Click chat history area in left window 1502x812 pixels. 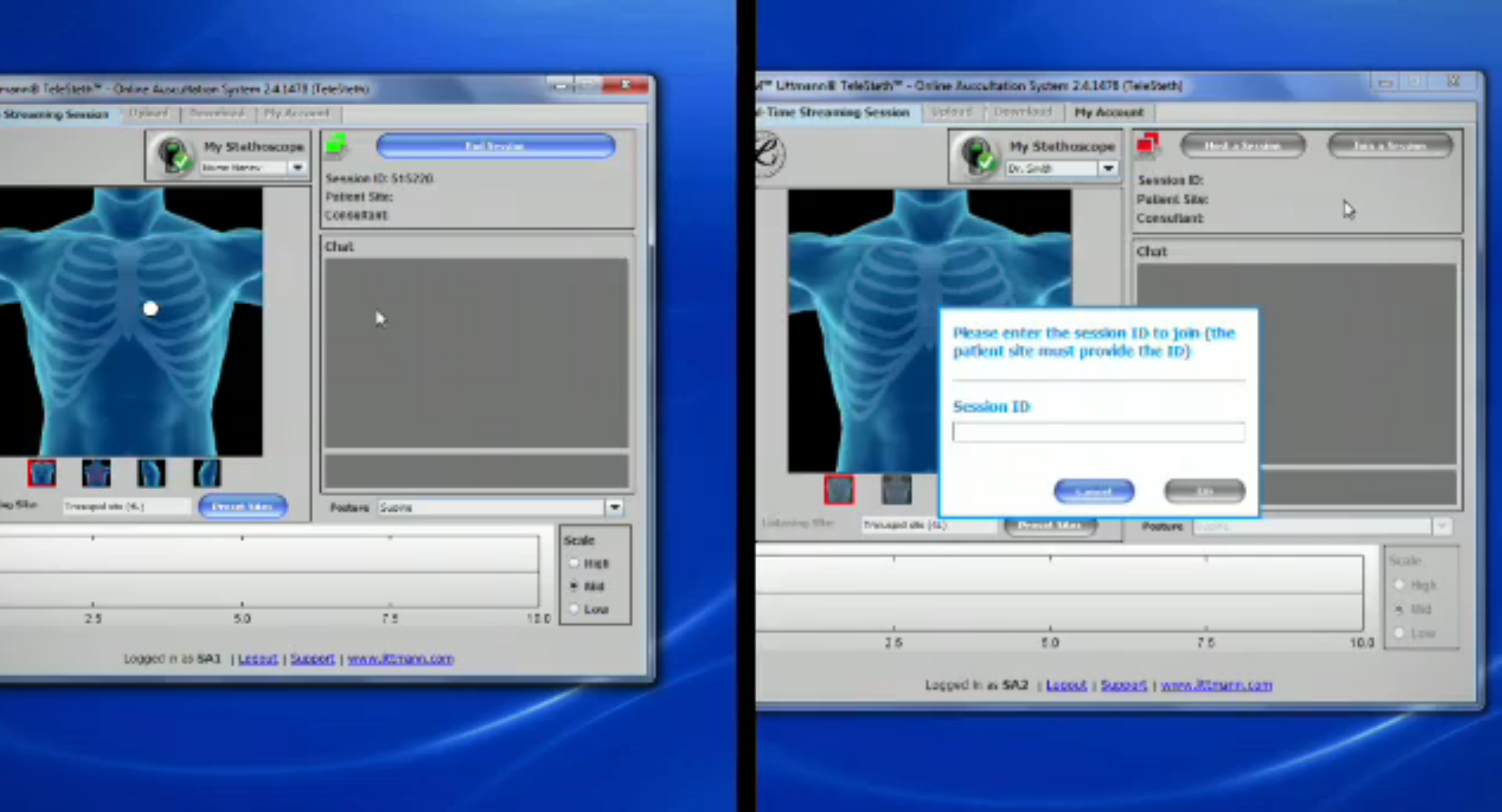476,353
